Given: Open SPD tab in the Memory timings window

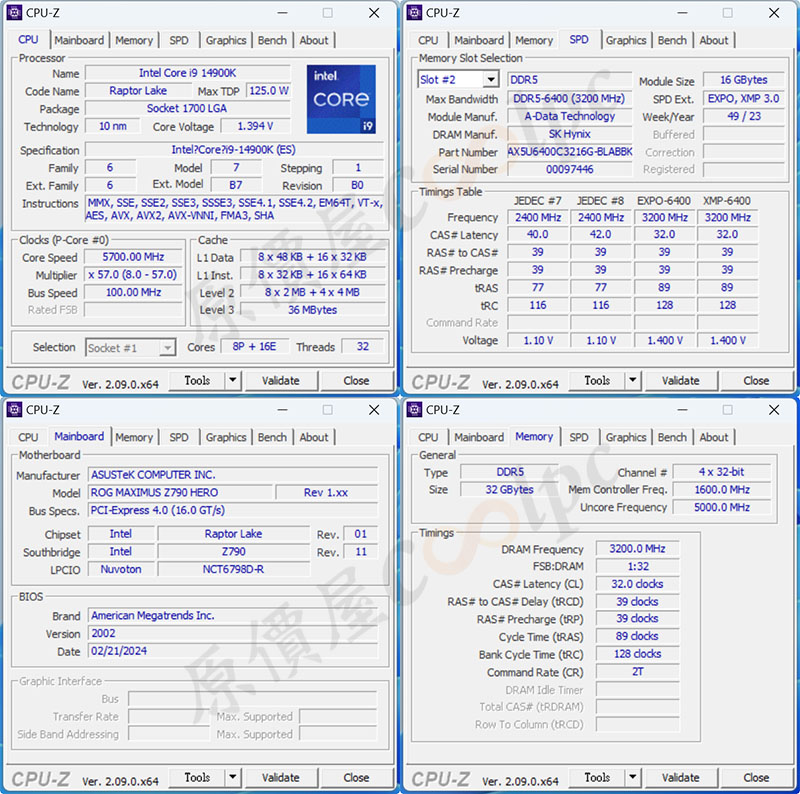Looking at the screenshot, I should coord(579,437).
